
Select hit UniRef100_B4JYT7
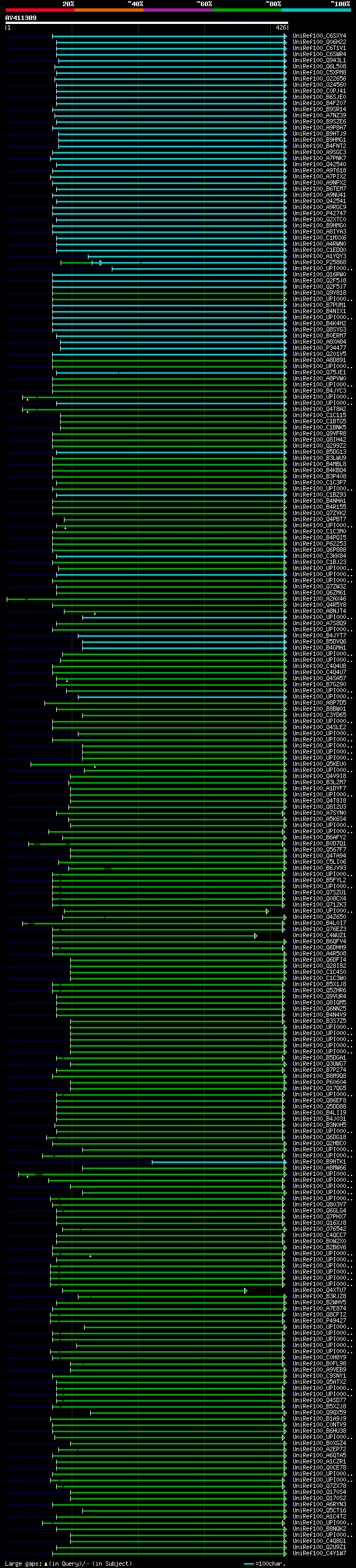coord(319,635)
